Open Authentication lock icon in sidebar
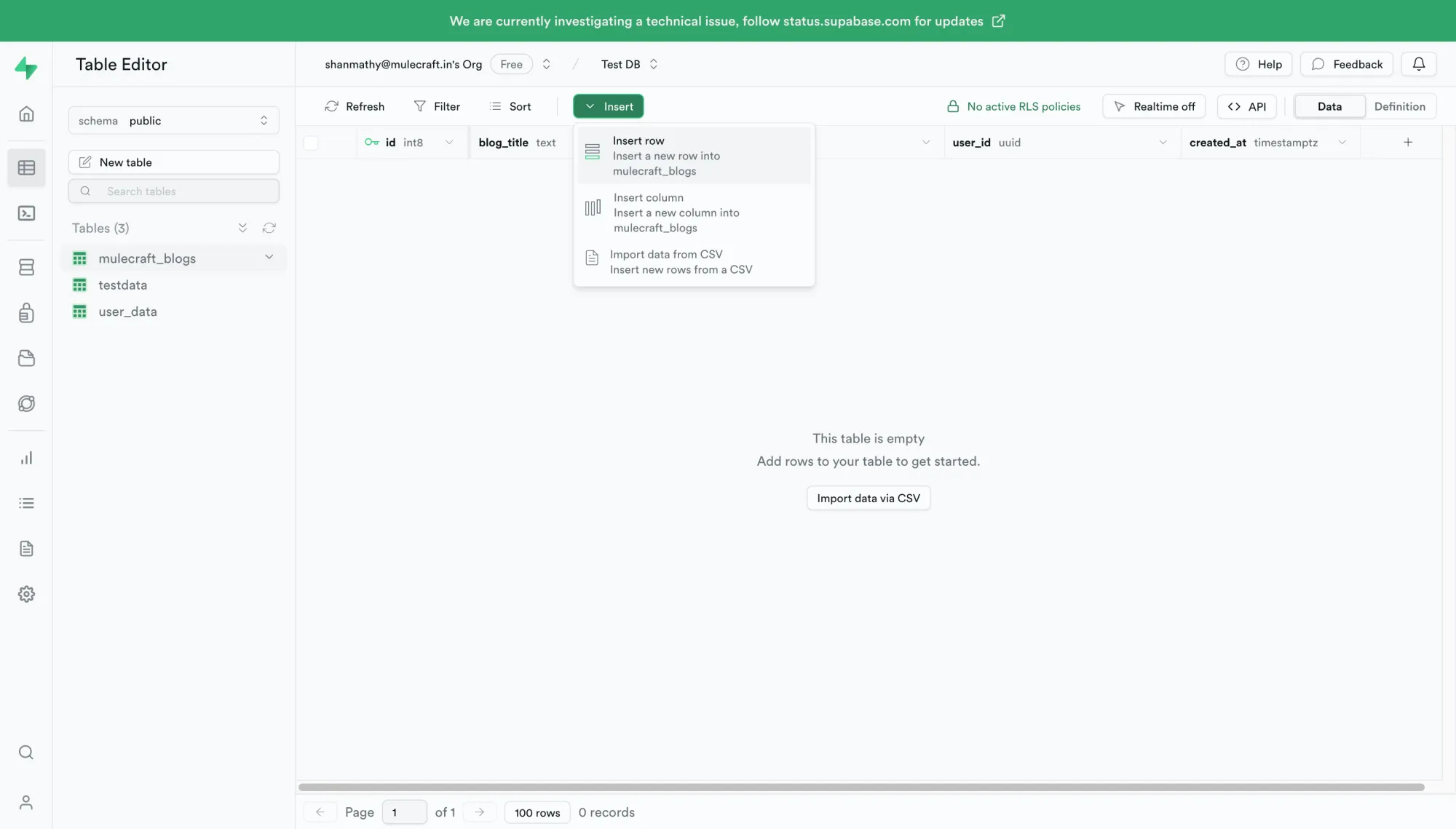 [26, 313]
